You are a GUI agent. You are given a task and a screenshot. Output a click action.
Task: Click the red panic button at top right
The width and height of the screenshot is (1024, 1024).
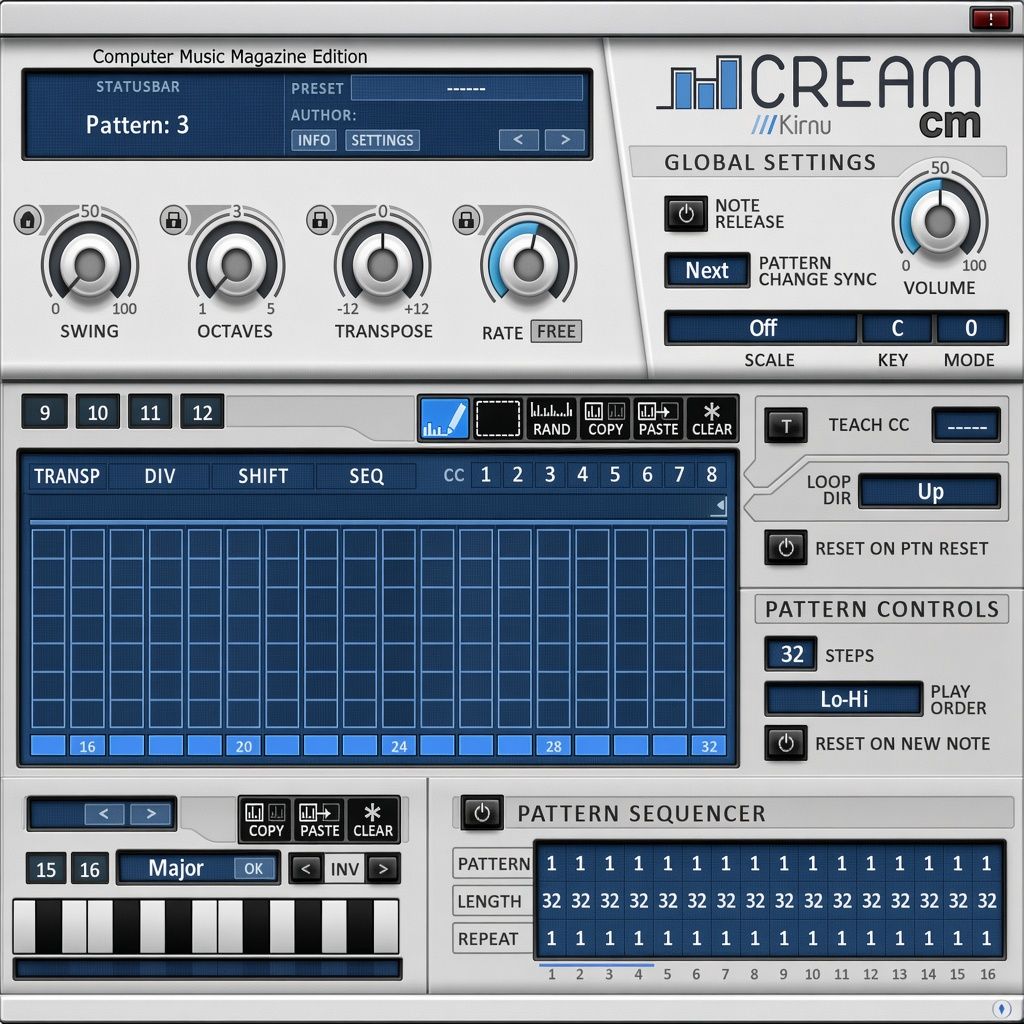coord(991,19)
